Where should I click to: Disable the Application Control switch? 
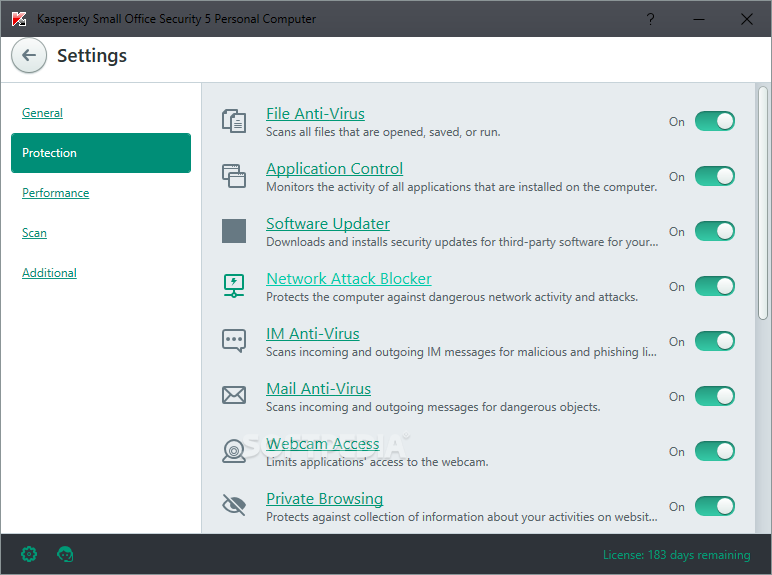(715, 176)
